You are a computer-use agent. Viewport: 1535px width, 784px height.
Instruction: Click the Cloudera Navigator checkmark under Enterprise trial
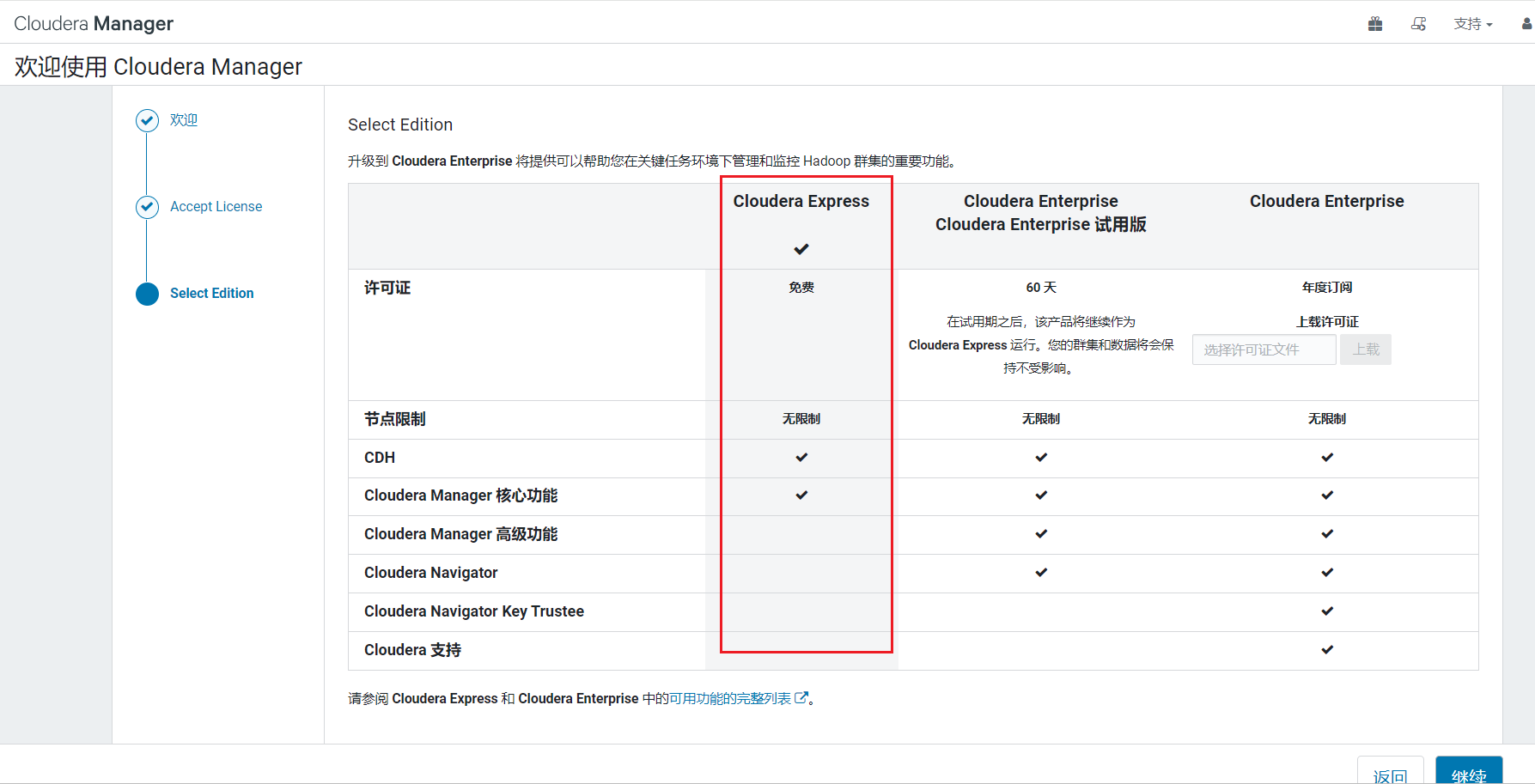(1041, 573)
